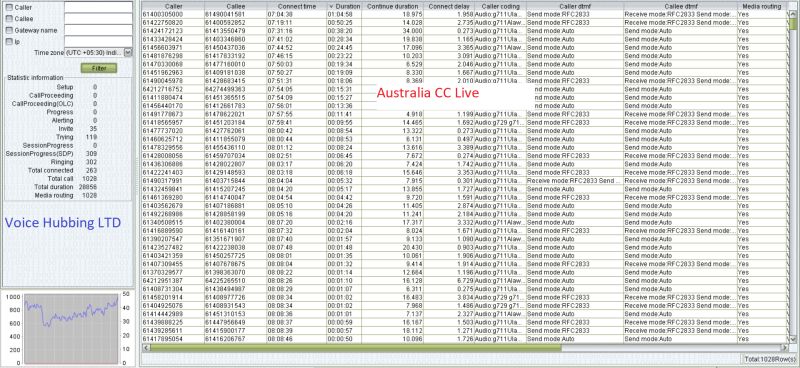Image resolution: width=800 pixels, height=368 pixels.
Task: Click the Total duration value 28856
Action: (x=89, y=187)
